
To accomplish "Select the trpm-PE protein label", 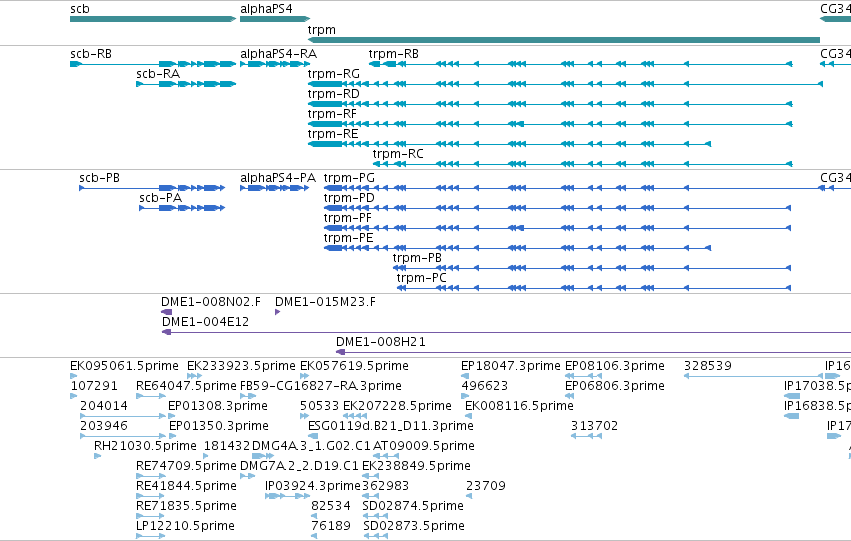I will 348,238.
